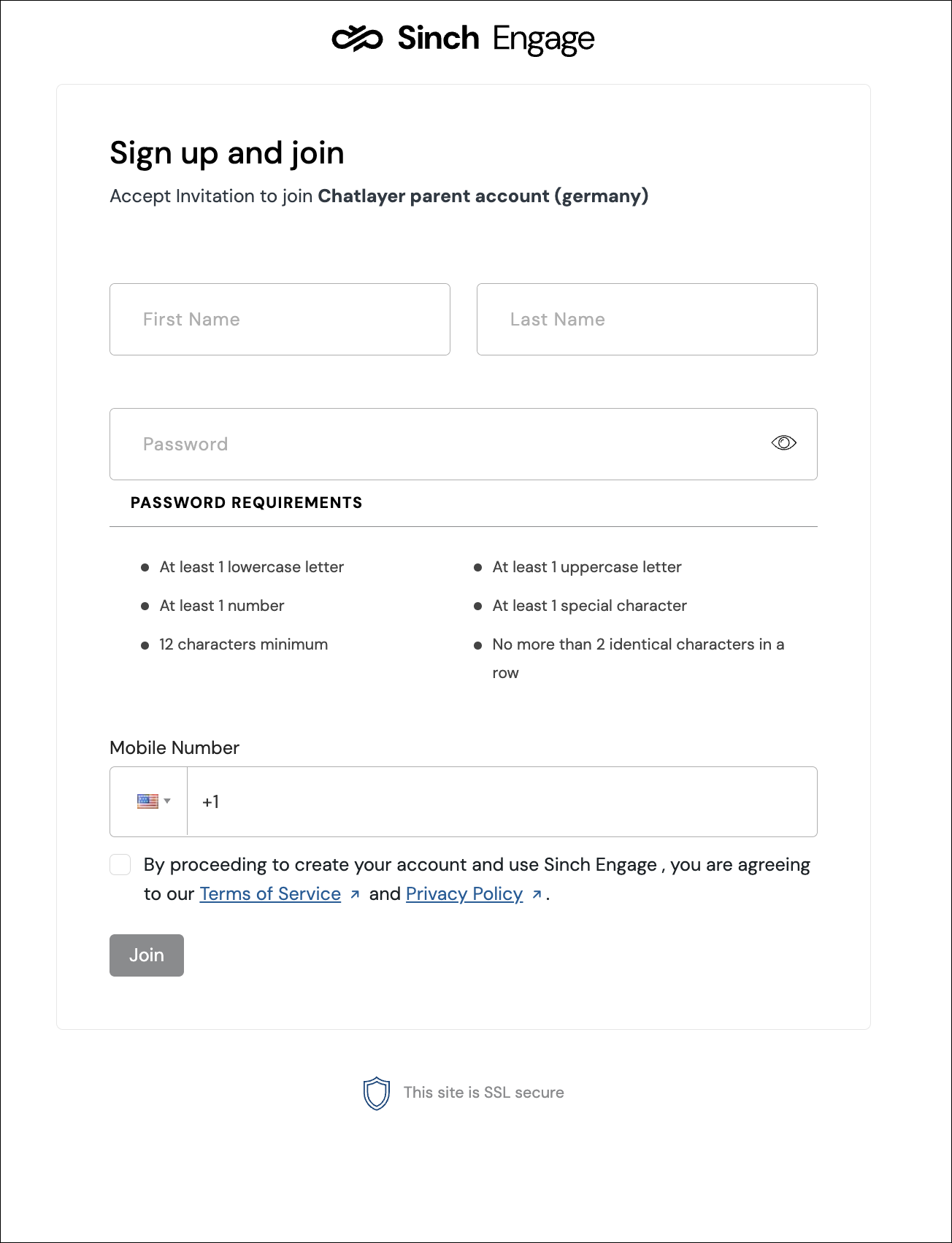Expand the phone country flag dropdown arrow
Viewport: 952px width, 1243px height.
click(169, 801)
